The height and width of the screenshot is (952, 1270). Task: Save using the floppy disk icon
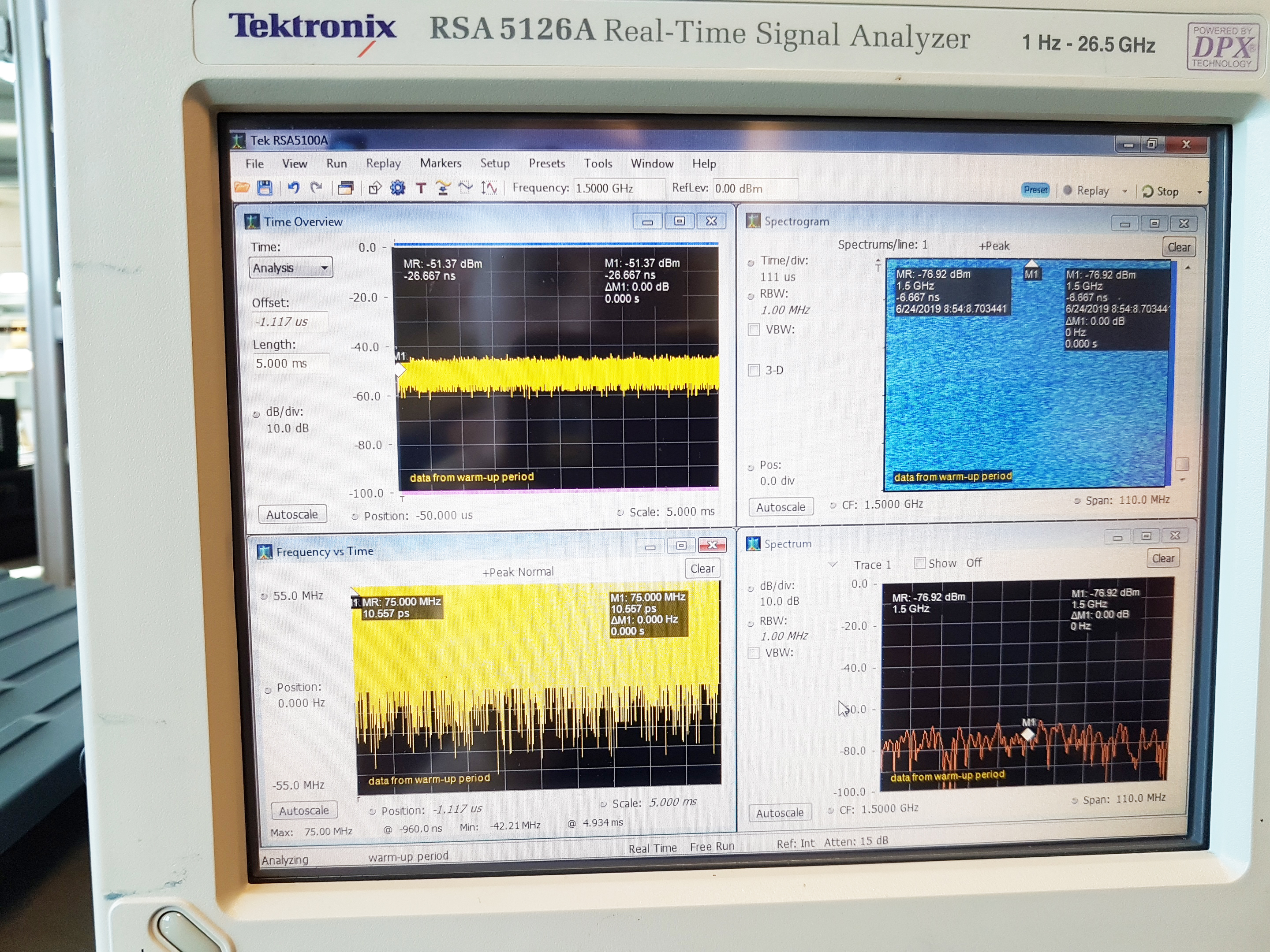pos(264,188)
